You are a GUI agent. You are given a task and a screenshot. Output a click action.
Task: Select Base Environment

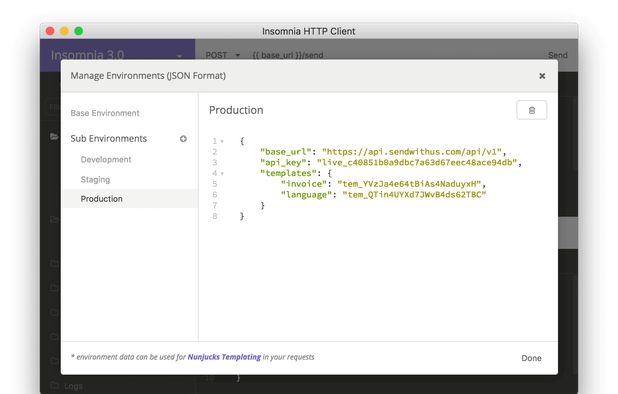point(105,113)
